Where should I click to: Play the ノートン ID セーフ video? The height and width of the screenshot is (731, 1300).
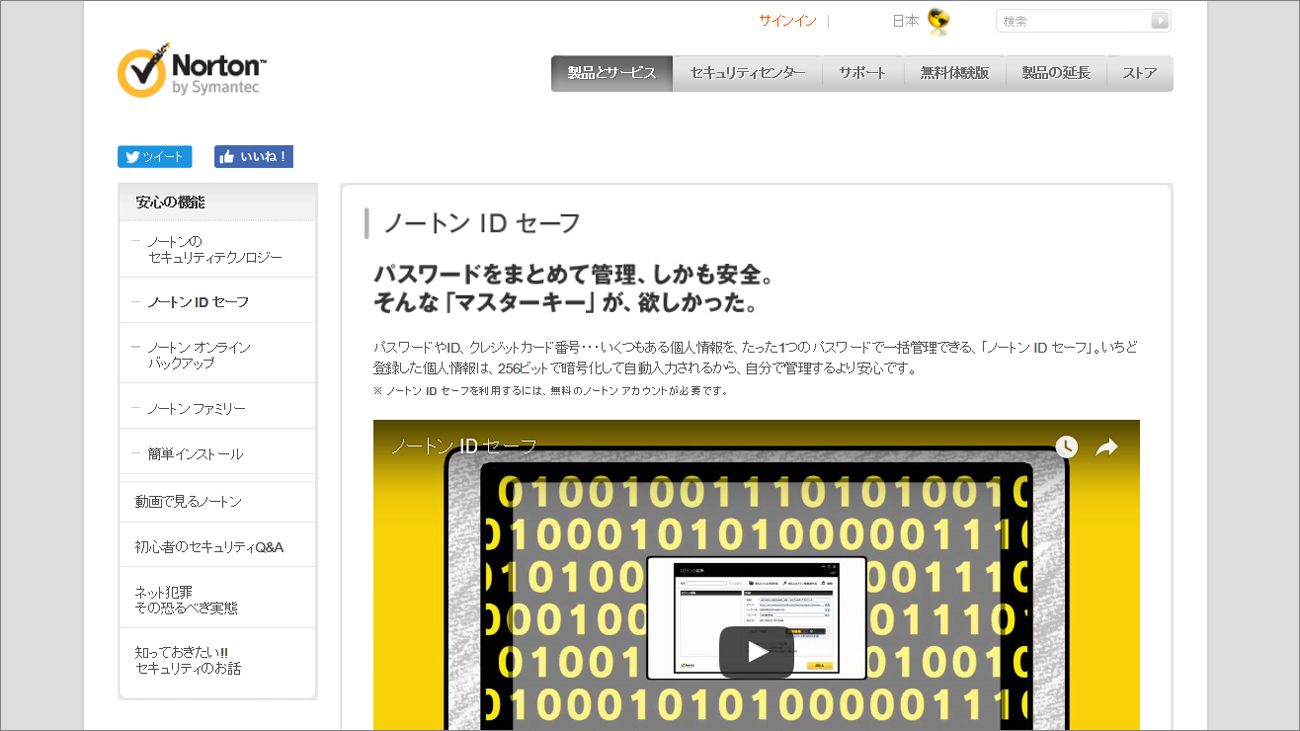click(x=756, y=652)
